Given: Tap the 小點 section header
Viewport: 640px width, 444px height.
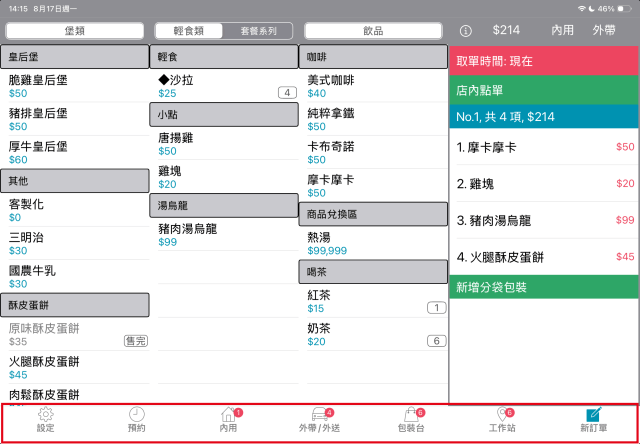Looking at the screenshot, I should (x=224, y=115).
